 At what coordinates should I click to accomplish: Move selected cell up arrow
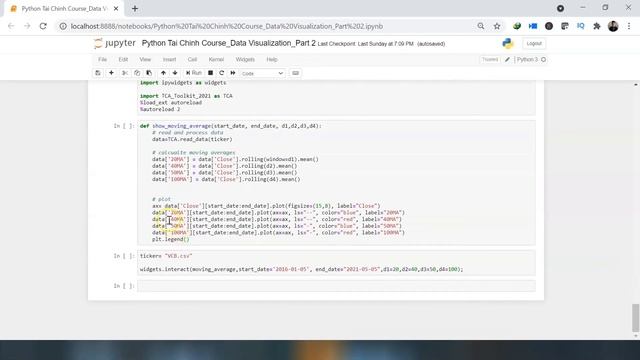163,73
